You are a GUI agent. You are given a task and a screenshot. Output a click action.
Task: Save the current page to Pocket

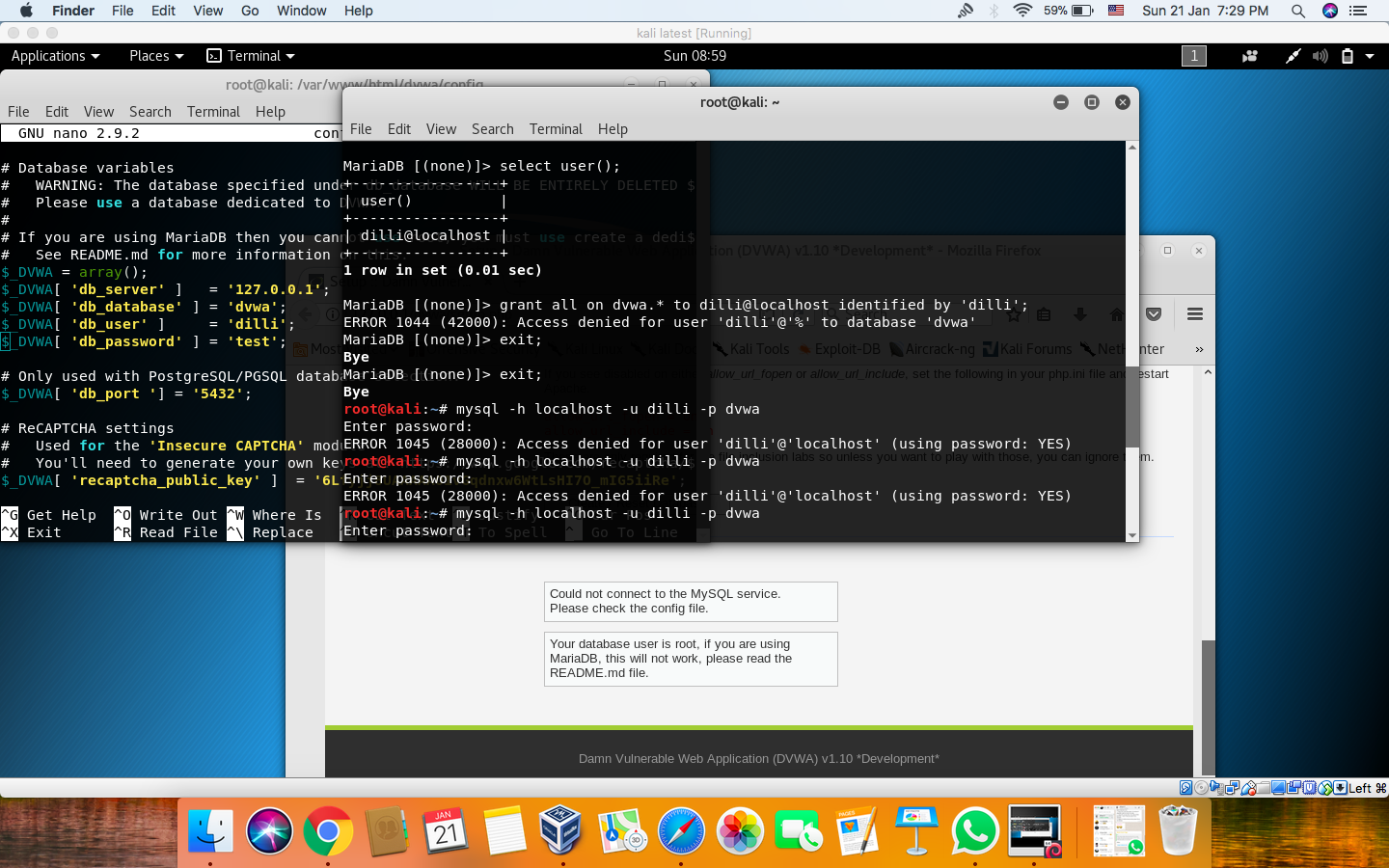[1154, 314]
